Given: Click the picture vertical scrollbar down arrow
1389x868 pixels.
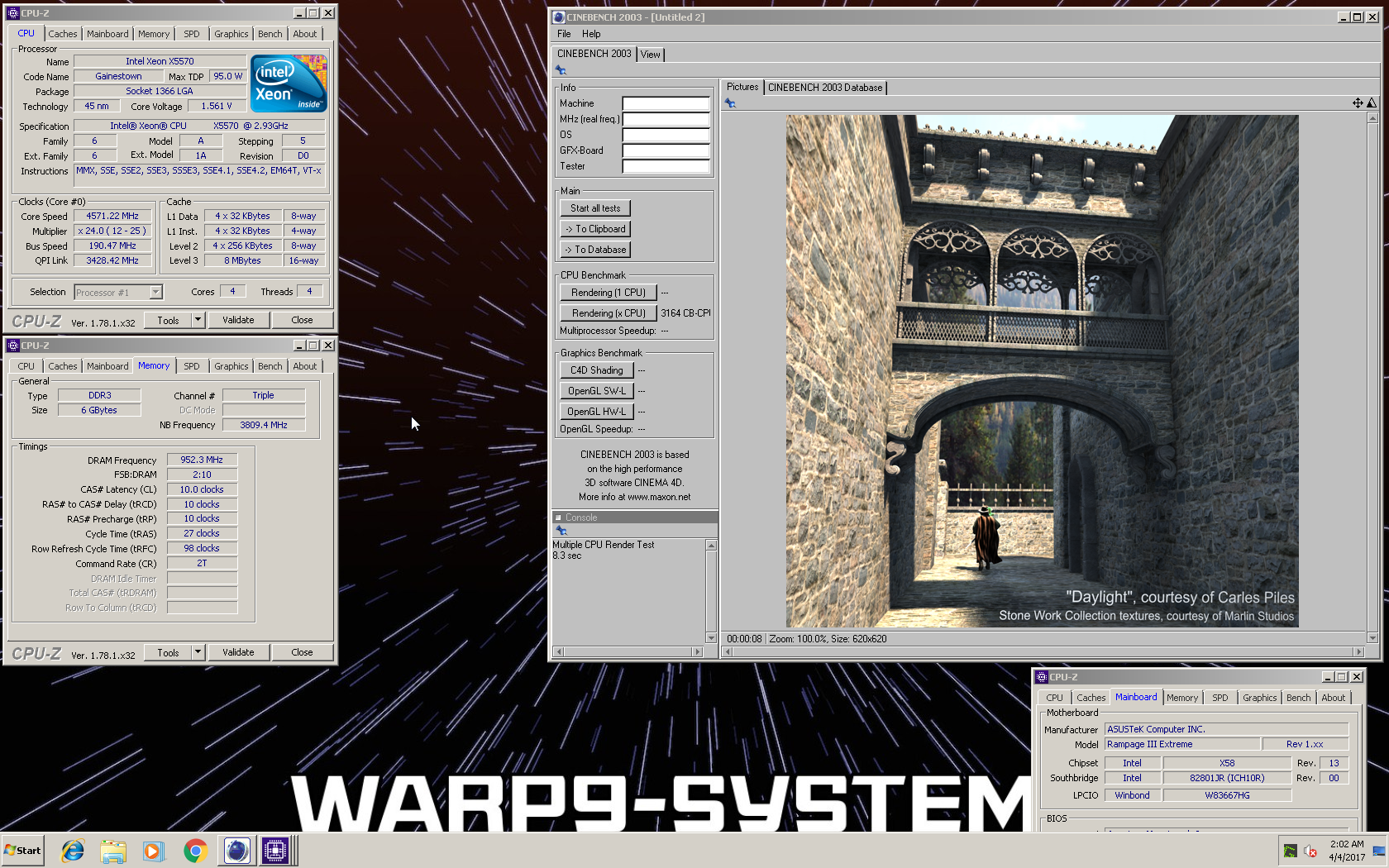Looking at the screenshot, I should 1372,638.
